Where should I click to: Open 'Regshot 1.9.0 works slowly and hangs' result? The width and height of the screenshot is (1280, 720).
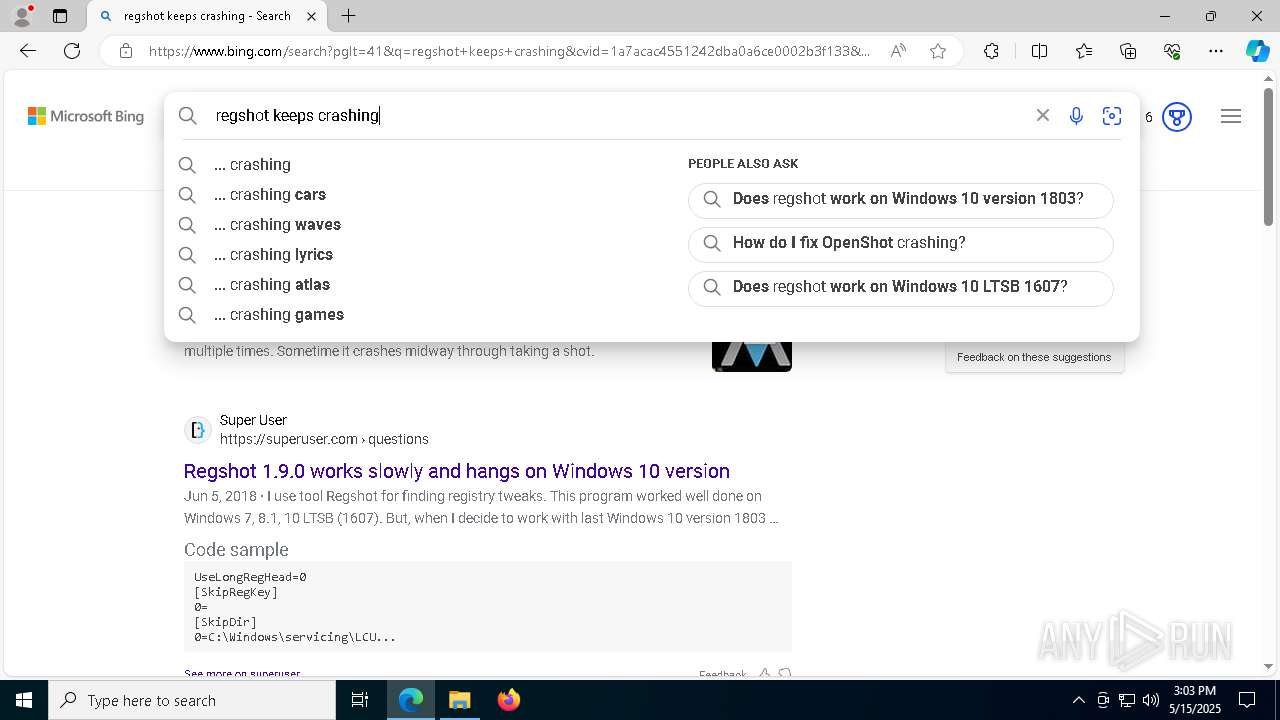[457, 471]
